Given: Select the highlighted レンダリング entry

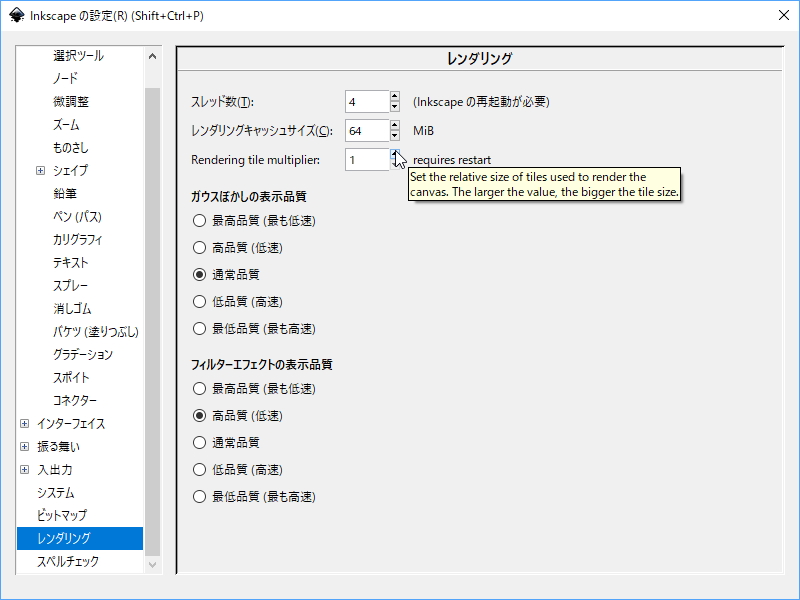Looking at the screenshot, I should point(80,538).
